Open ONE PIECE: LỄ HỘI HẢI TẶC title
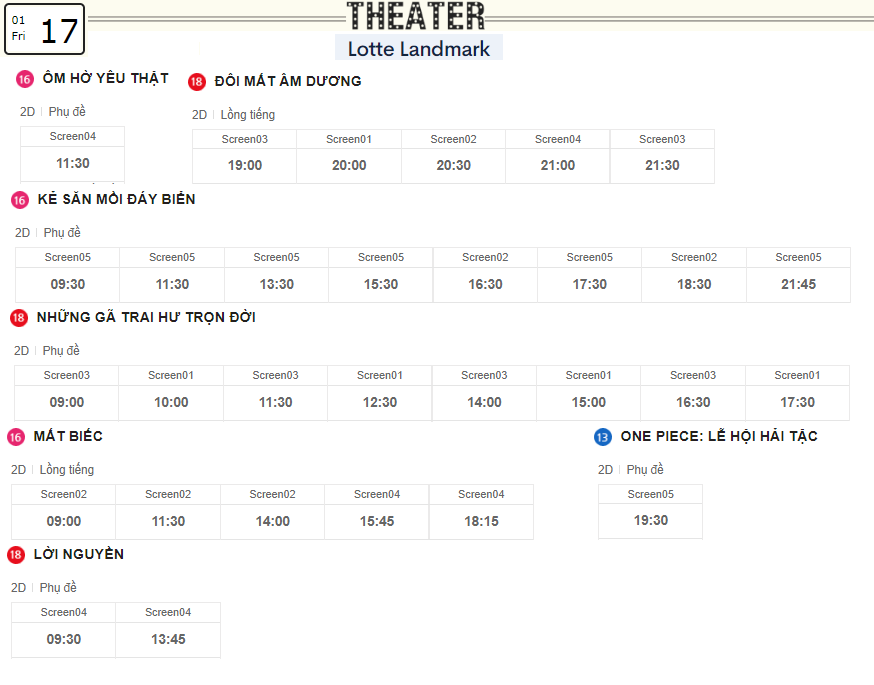This screenshot has width=874, height=685. pyautogui.click(x=719, y=436)
